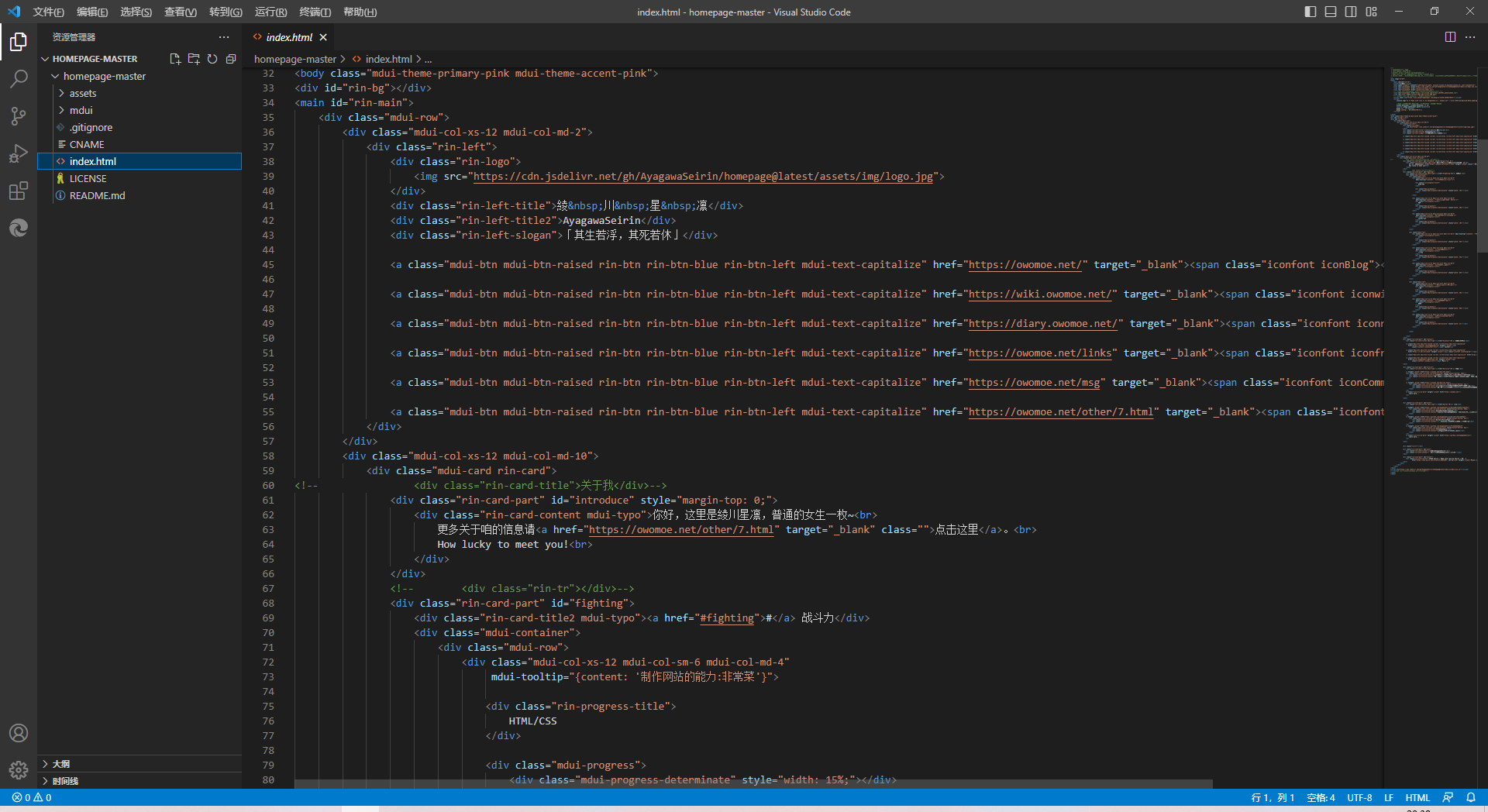Open the Explorer view in activity bar
Image resolution: width=1488 pixels, height=812 pixels.
pyautogui.click(x=19, y=41)
